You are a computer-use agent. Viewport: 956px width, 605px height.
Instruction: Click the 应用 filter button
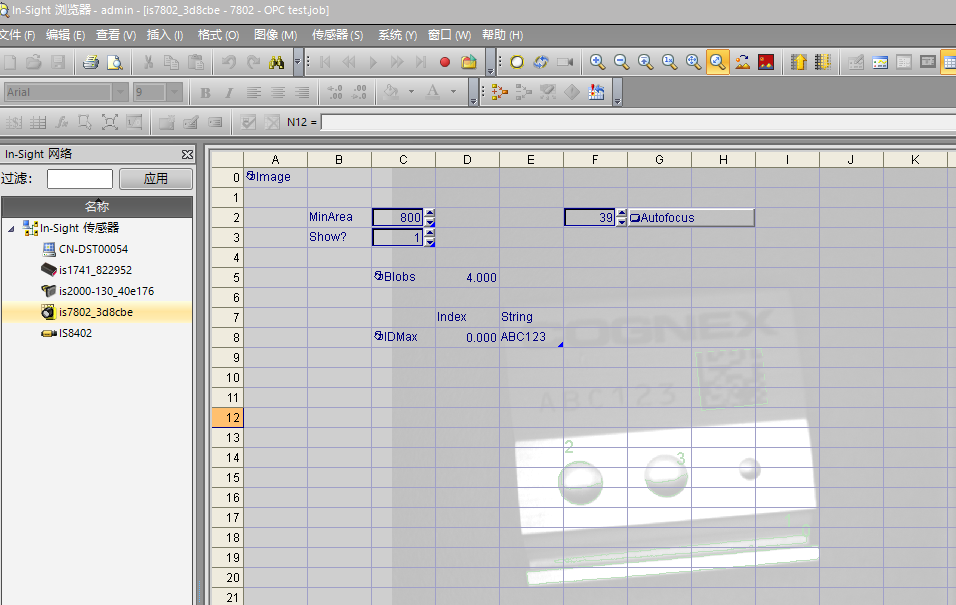click(x=155, y=178)
